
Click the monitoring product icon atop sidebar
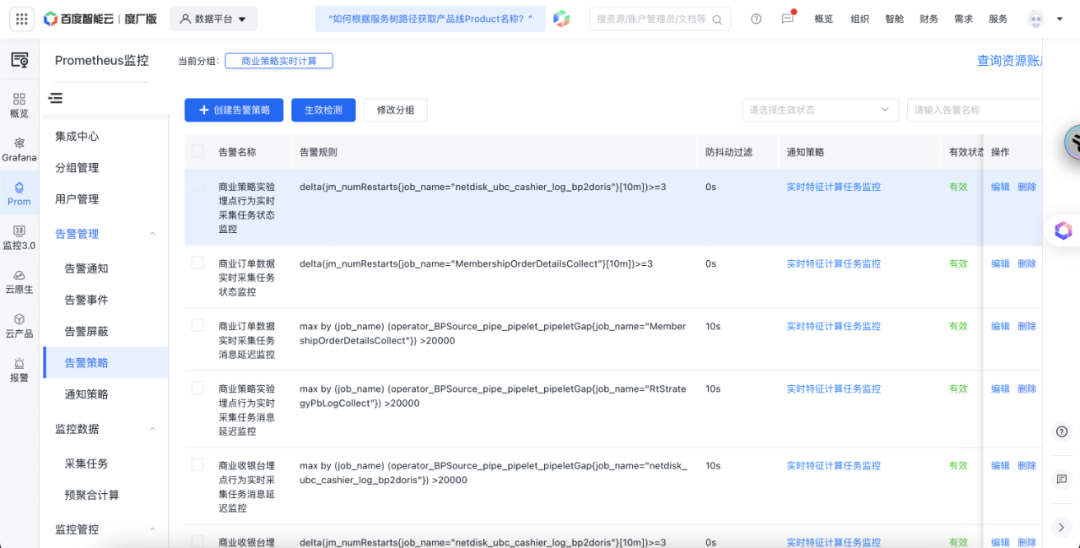(x=19, y=60)
